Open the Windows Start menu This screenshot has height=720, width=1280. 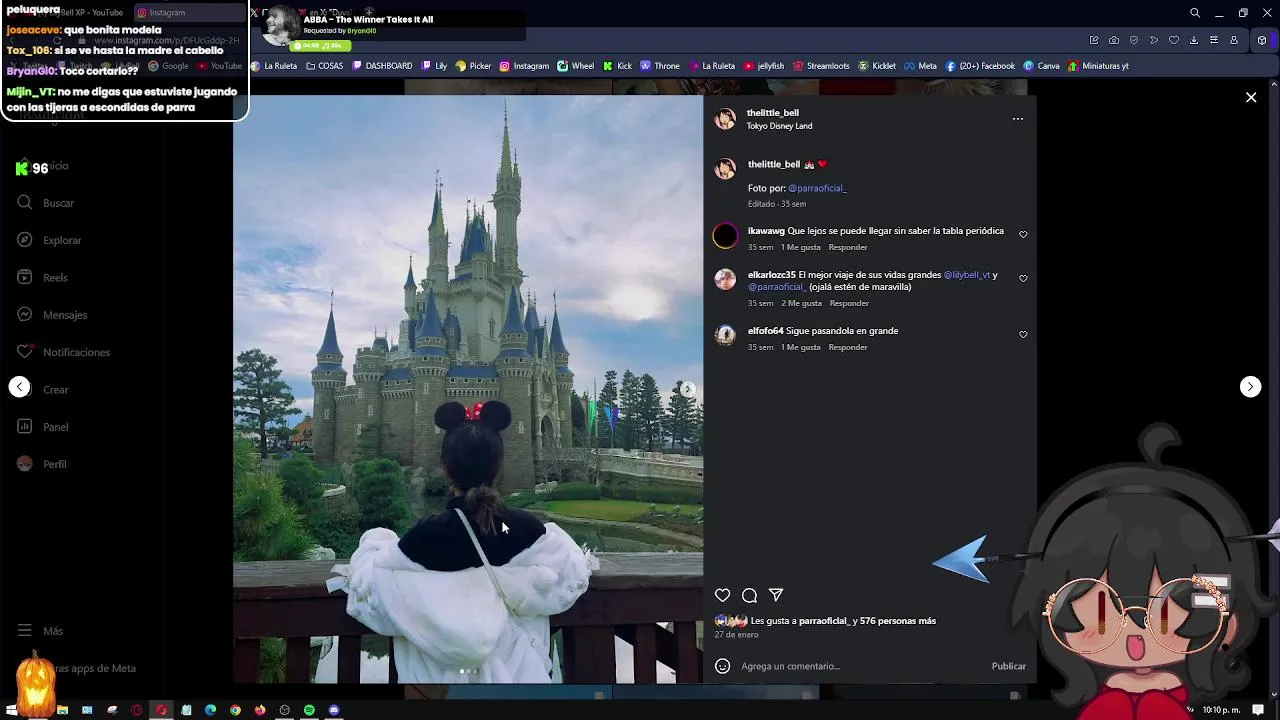tap(10, 710)
